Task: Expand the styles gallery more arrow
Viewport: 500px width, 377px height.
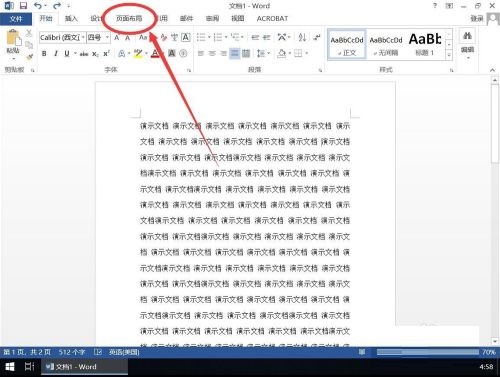Action: [449, 55]
